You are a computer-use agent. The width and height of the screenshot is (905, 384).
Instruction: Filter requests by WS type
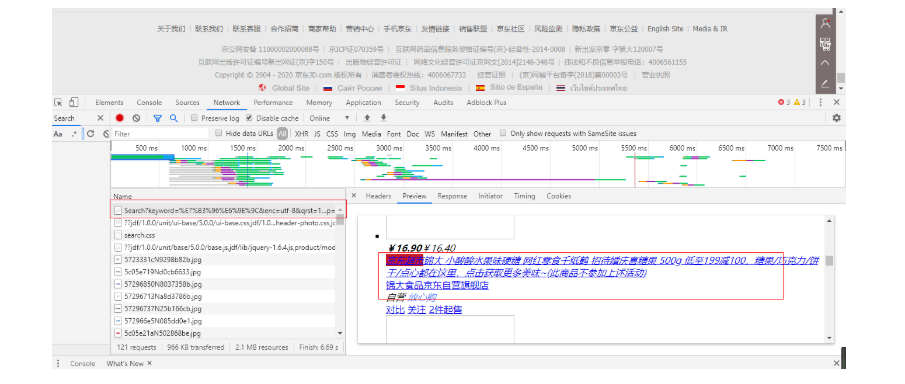click(429, 133)
